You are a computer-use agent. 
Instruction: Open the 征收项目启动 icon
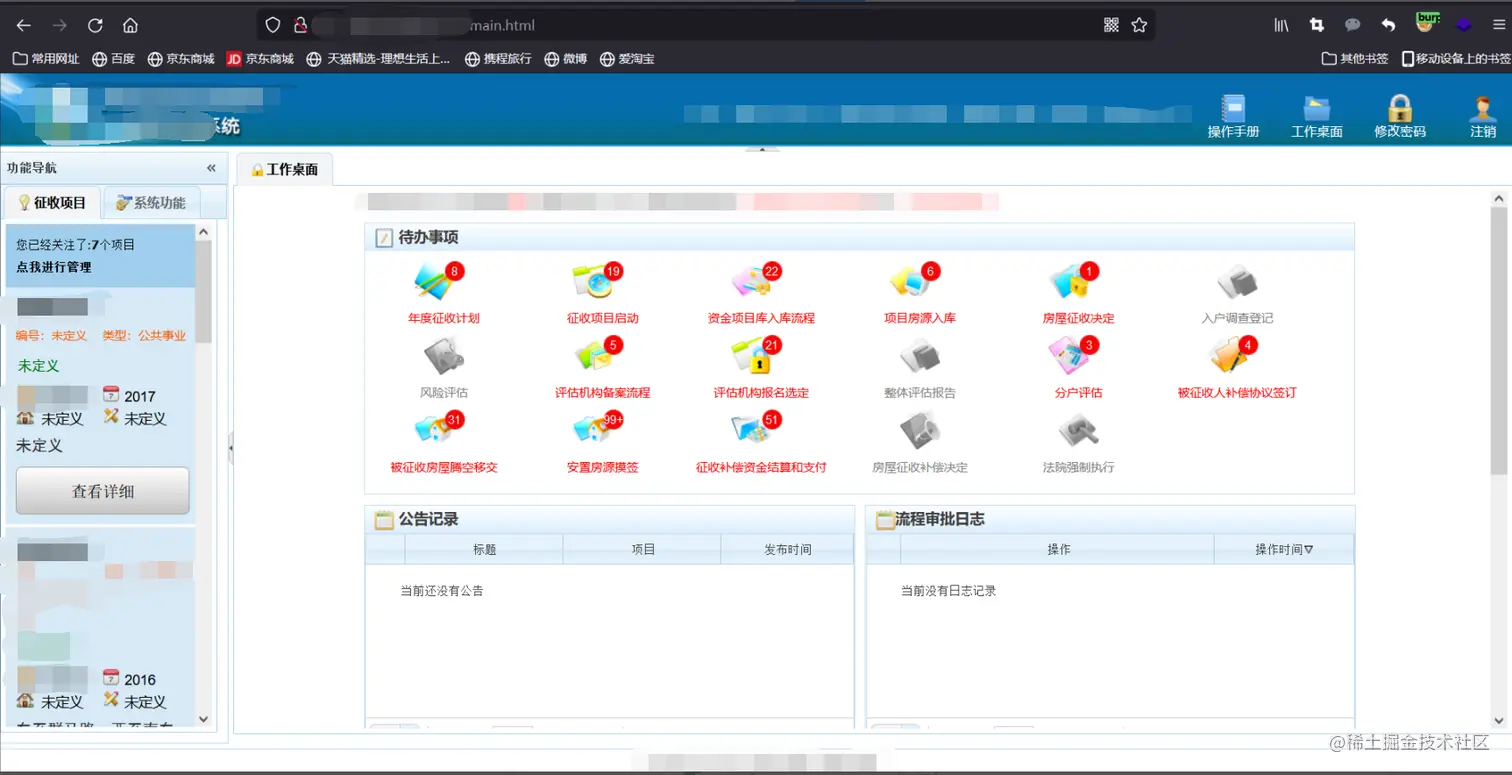tap(596, 282)
